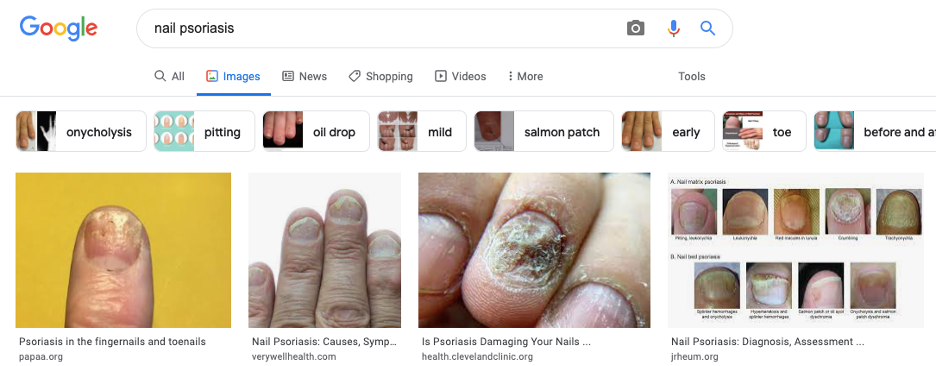
Task: Open the jrheum.org Nail Psoriasis Diagnosis link
Action: coord(767,342)
